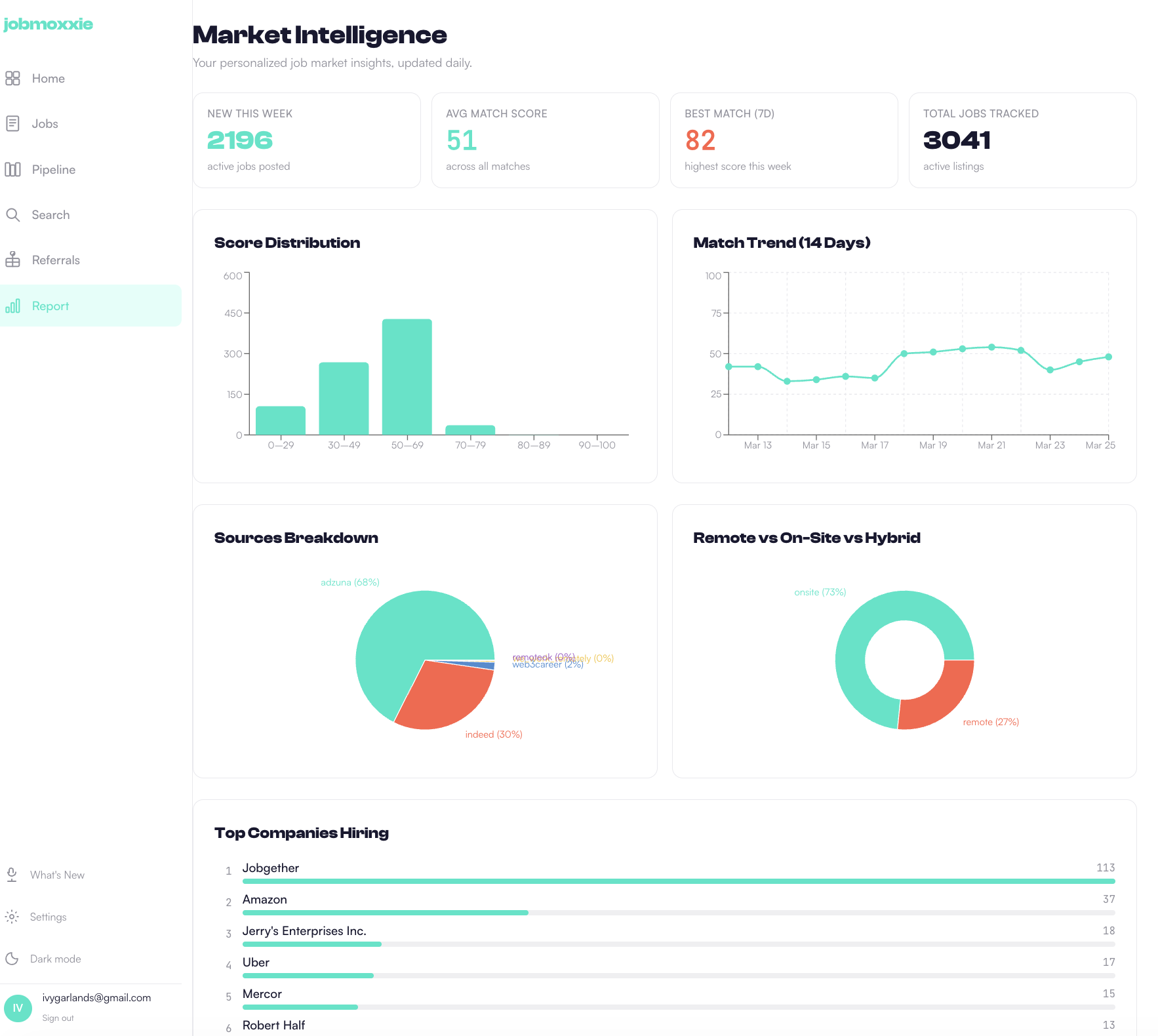Screen dimensions: 1158x1036
Task: Click the IV user avatar
Action: [x=18, y=1008]
